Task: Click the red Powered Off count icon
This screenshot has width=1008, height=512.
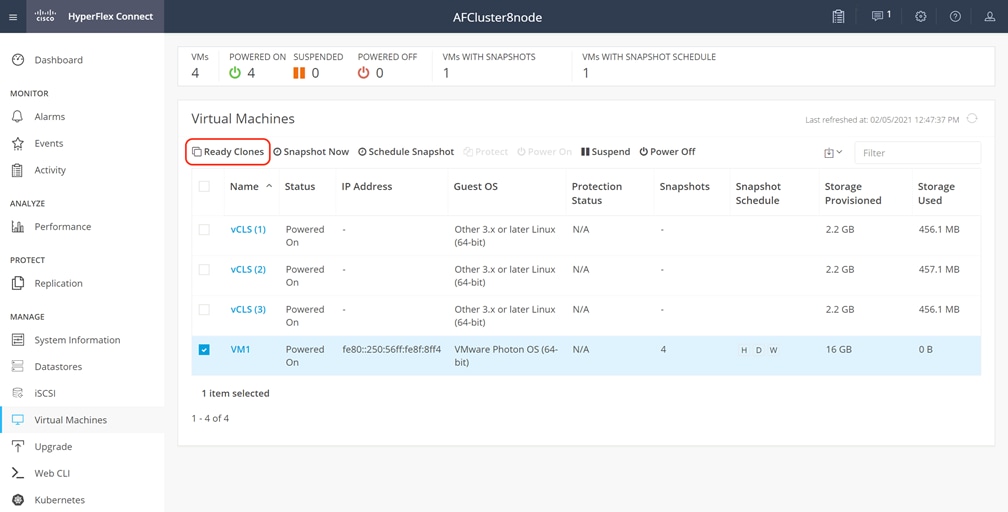Action: point(364,73)
